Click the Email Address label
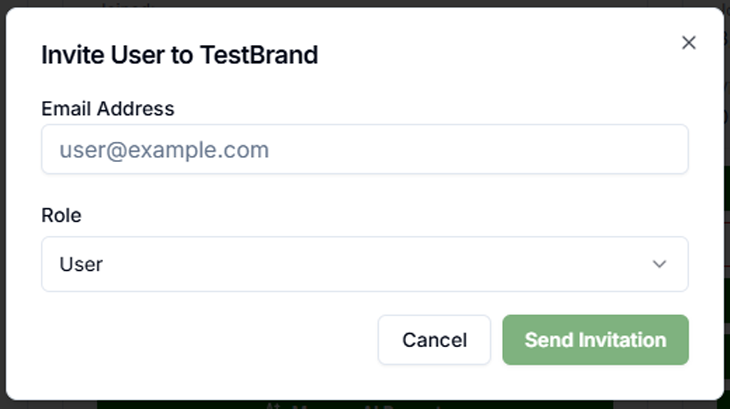Image resolution: width=730 pixels, height=409 pixels. [x=107, y=108]
